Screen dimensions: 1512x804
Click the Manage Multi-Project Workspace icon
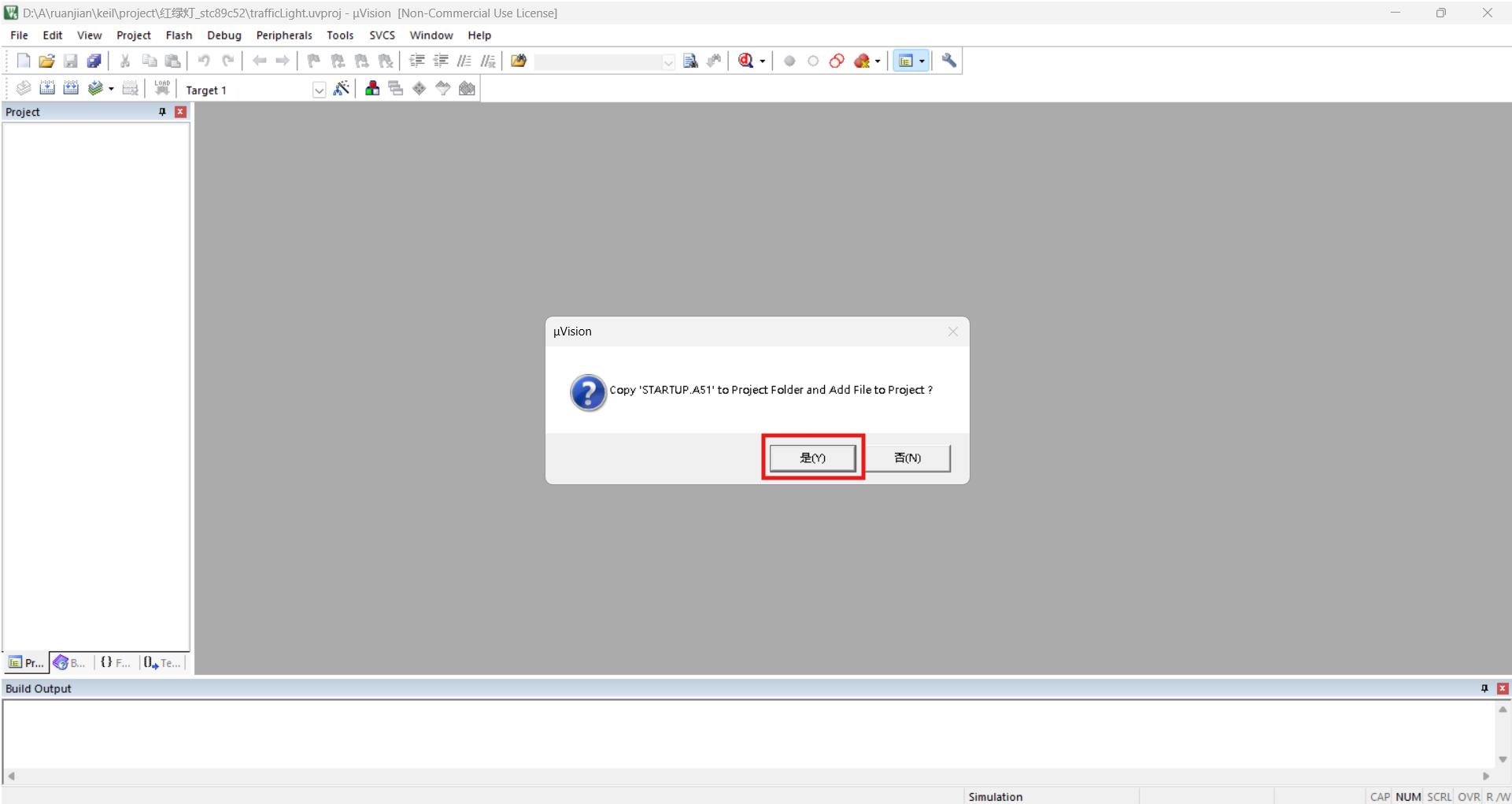396,88
